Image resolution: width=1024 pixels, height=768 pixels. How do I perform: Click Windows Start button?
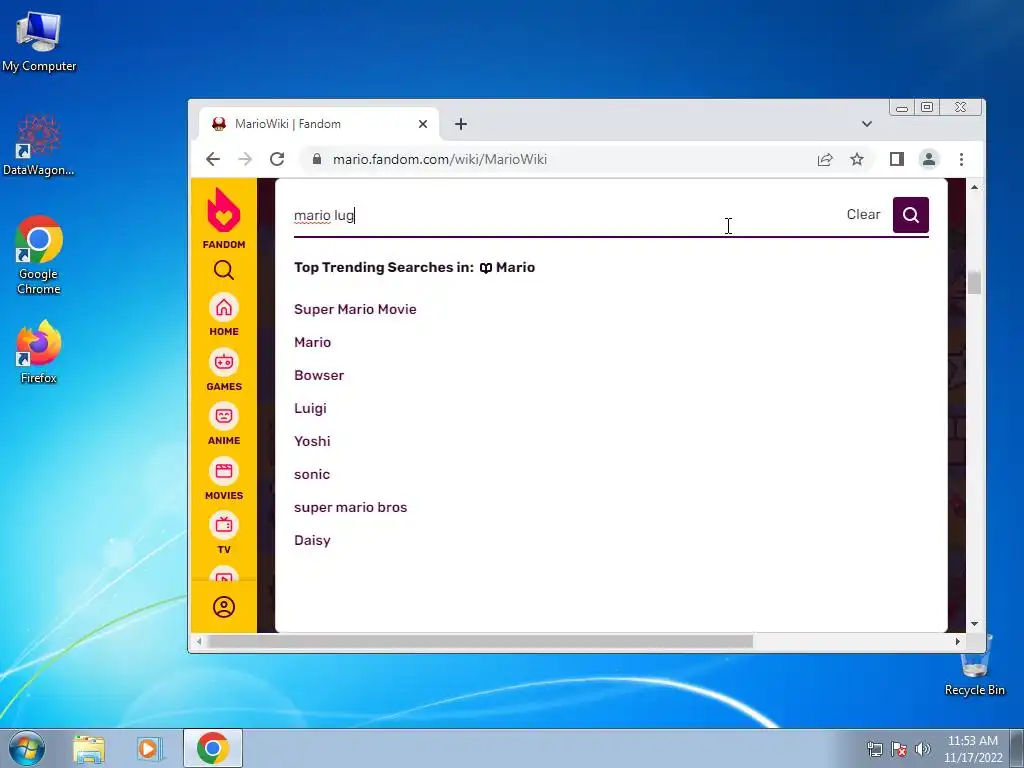coord(27,748)
